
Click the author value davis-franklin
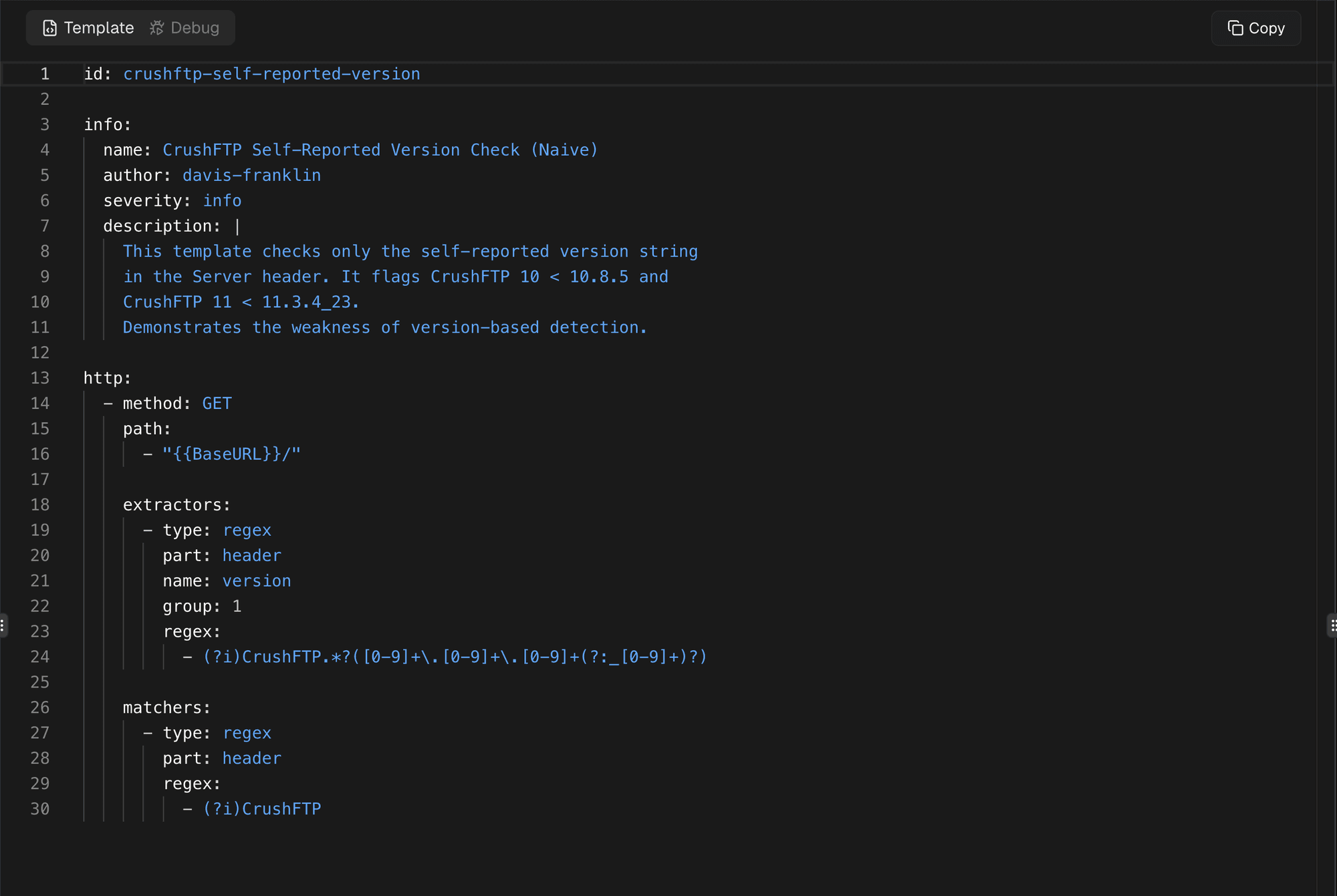[x=251, y=176]
